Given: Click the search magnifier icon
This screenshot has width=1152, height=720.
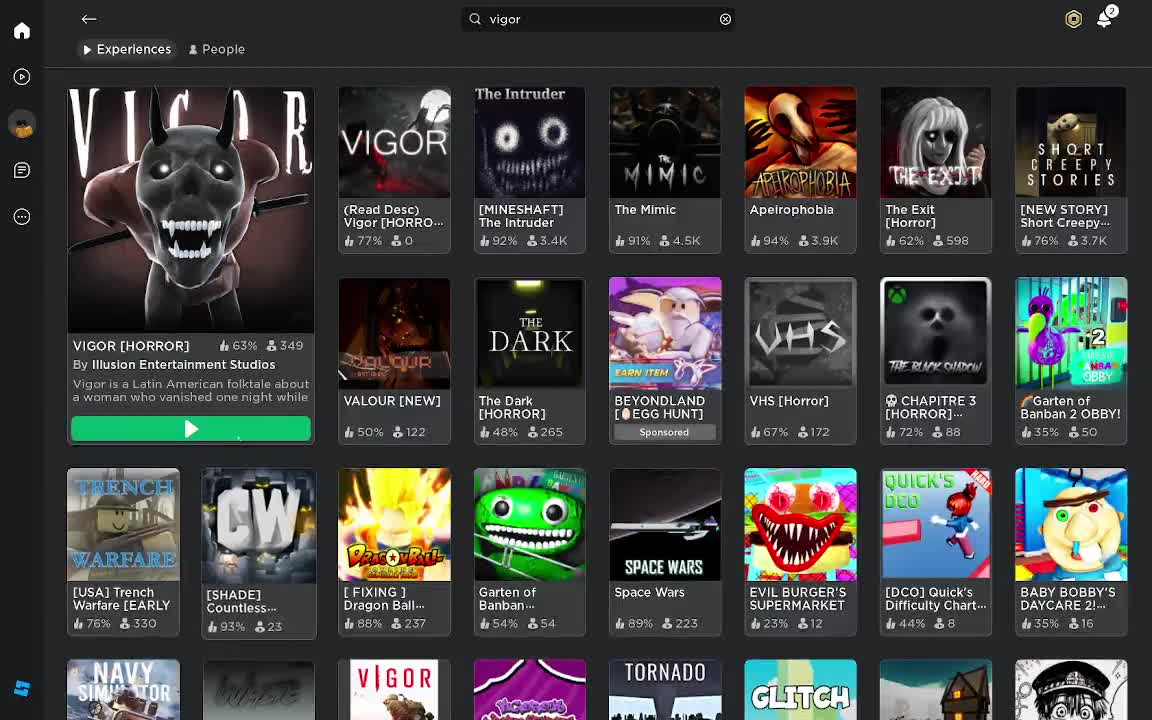Looking at the screenshot, I should pos(475,19).
